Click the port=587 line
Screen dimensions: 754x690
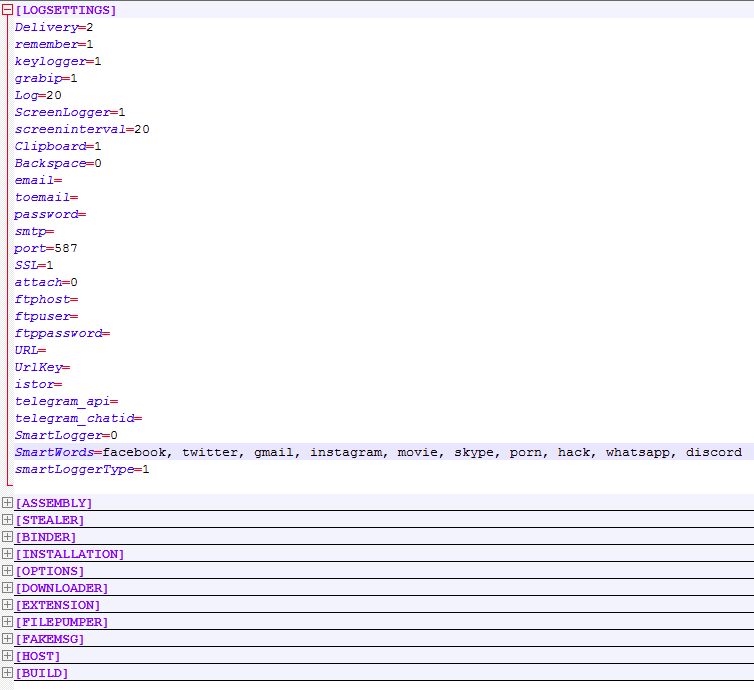[46, 249]
